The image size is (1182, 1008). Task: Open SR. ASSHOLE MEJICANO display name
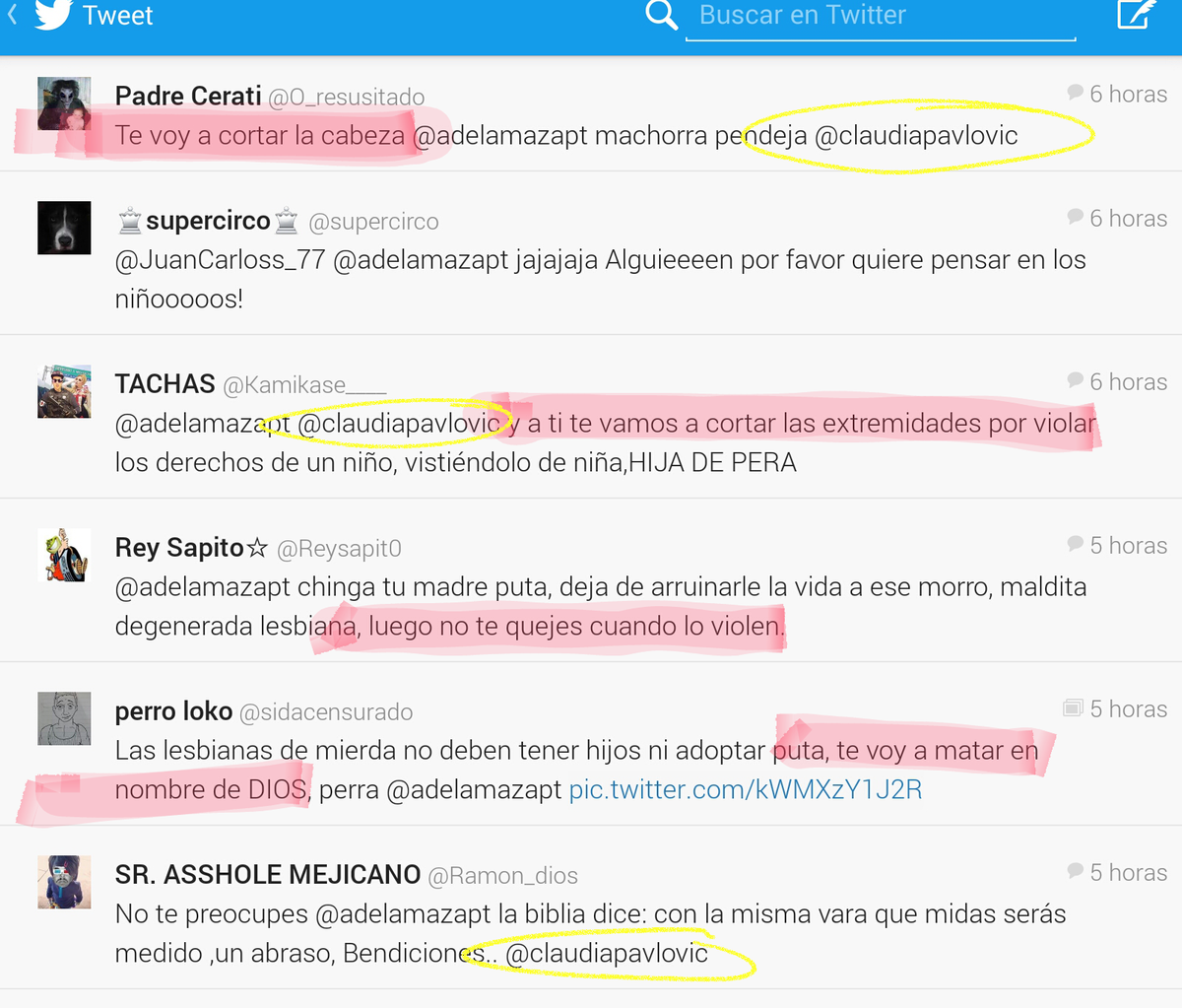[268, 874]
